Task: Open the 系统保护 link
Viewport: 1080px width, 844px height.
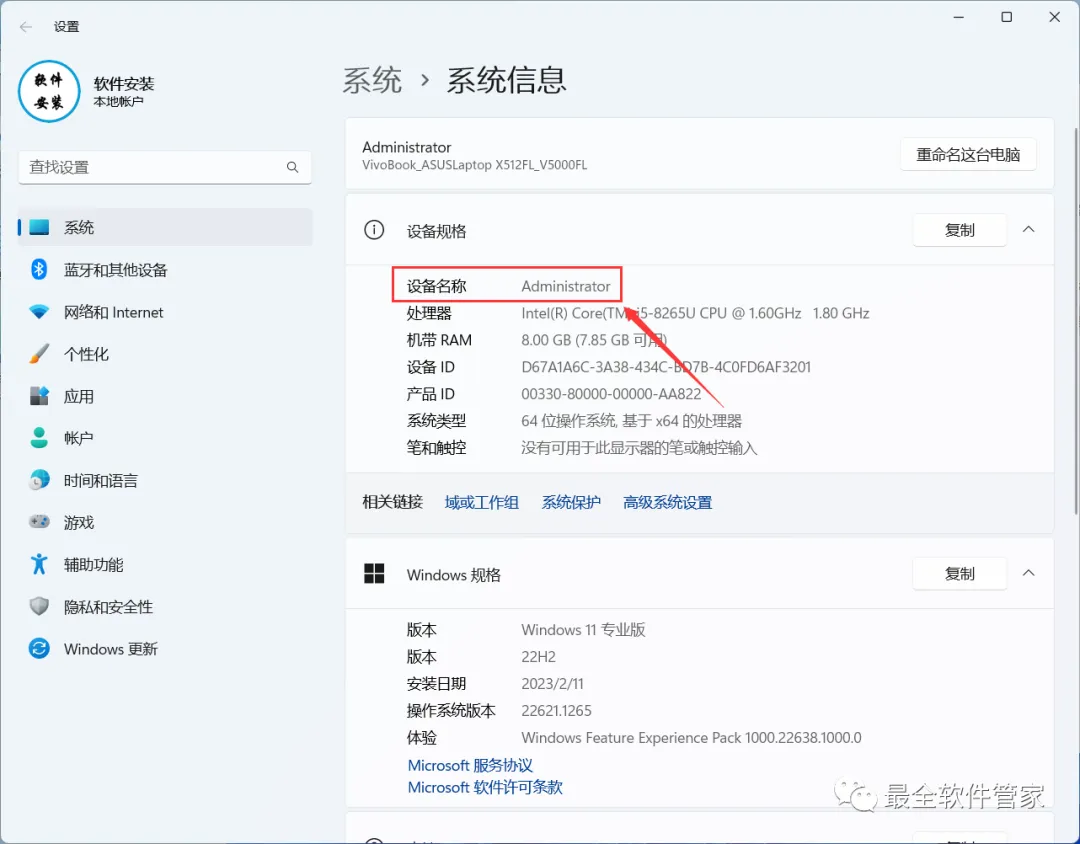Action: click(x=571, y=502)
